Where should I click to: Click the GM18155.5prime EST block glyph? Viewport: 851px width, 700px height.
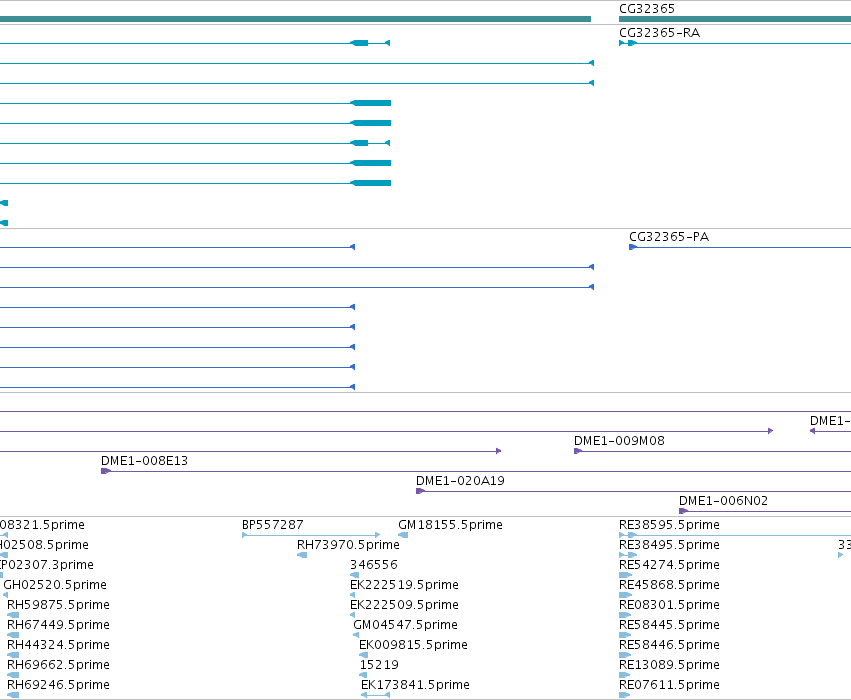tap(403, 535)
